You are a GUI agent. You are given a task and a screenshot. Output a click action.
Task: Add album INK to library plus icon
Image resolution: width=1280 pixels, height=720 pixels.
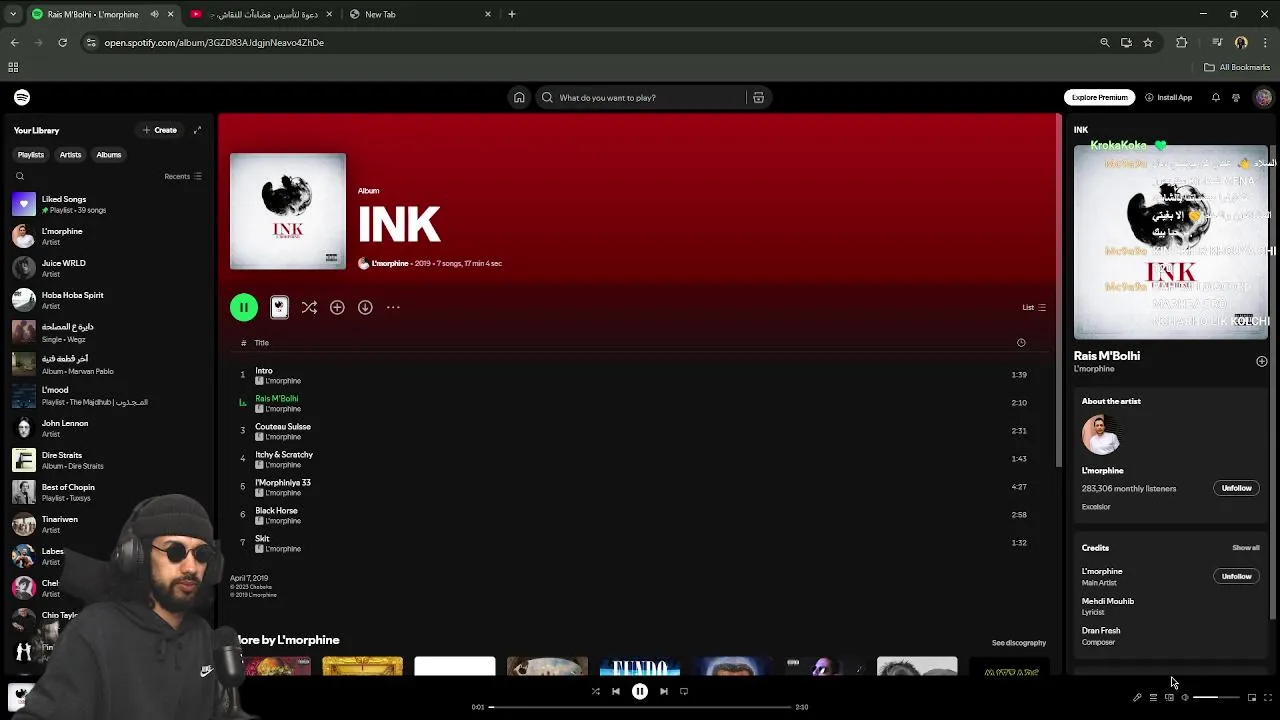[337, 307]
